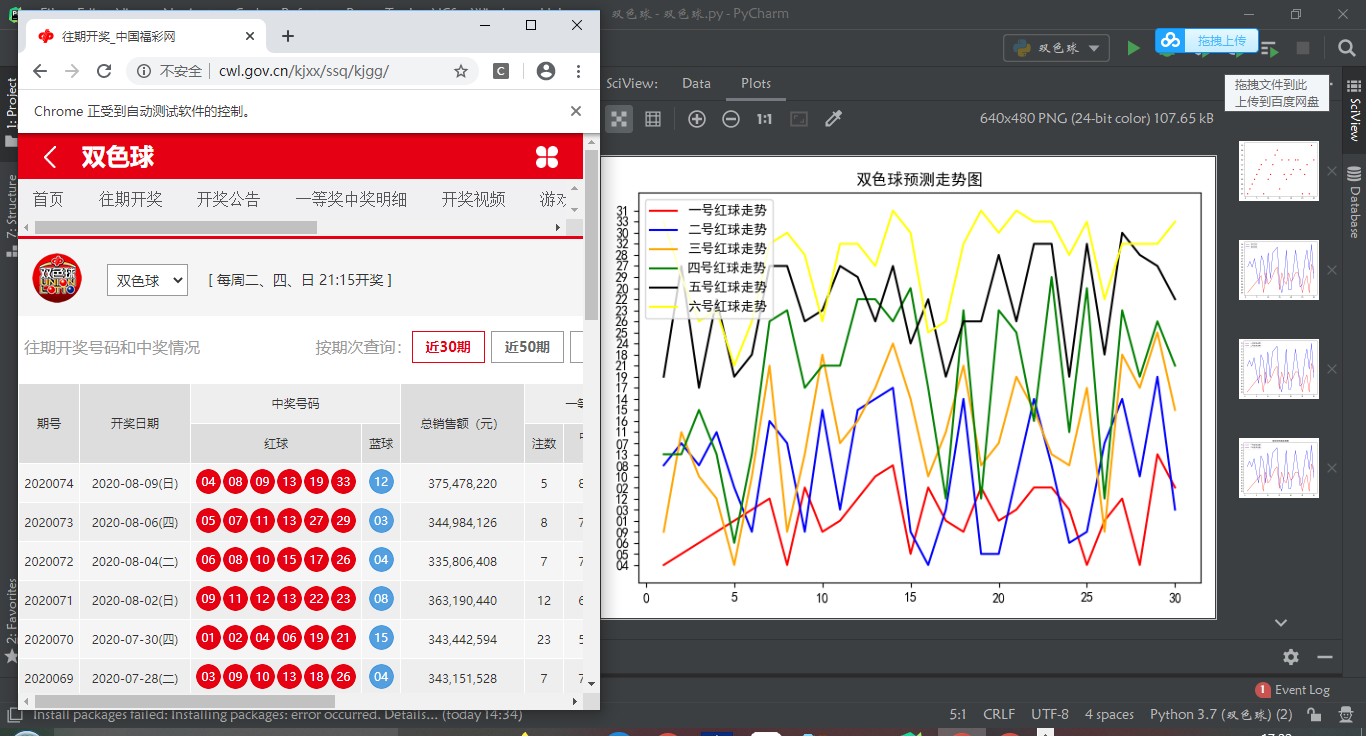This screenshot has height=736, width=1366.
Task: Switch to the Data tab in SciView
Action: click(696, 83)
